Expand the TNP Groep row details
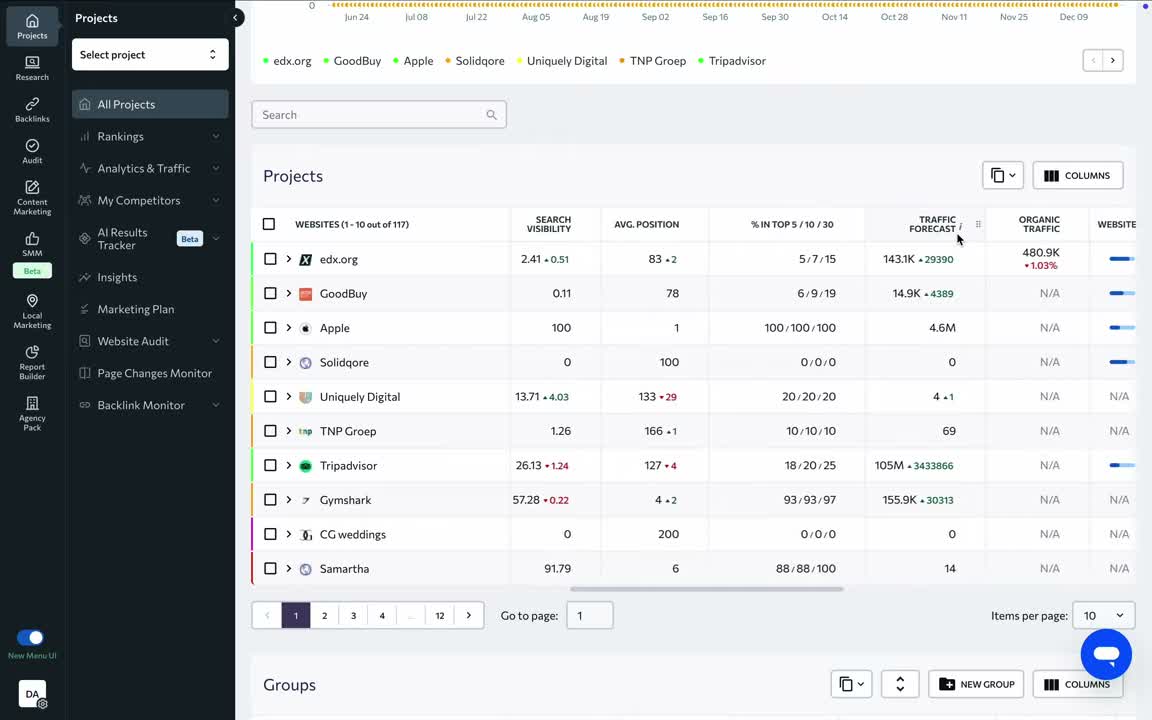This screenshot has height=720, width=1152. pos(289,431)
